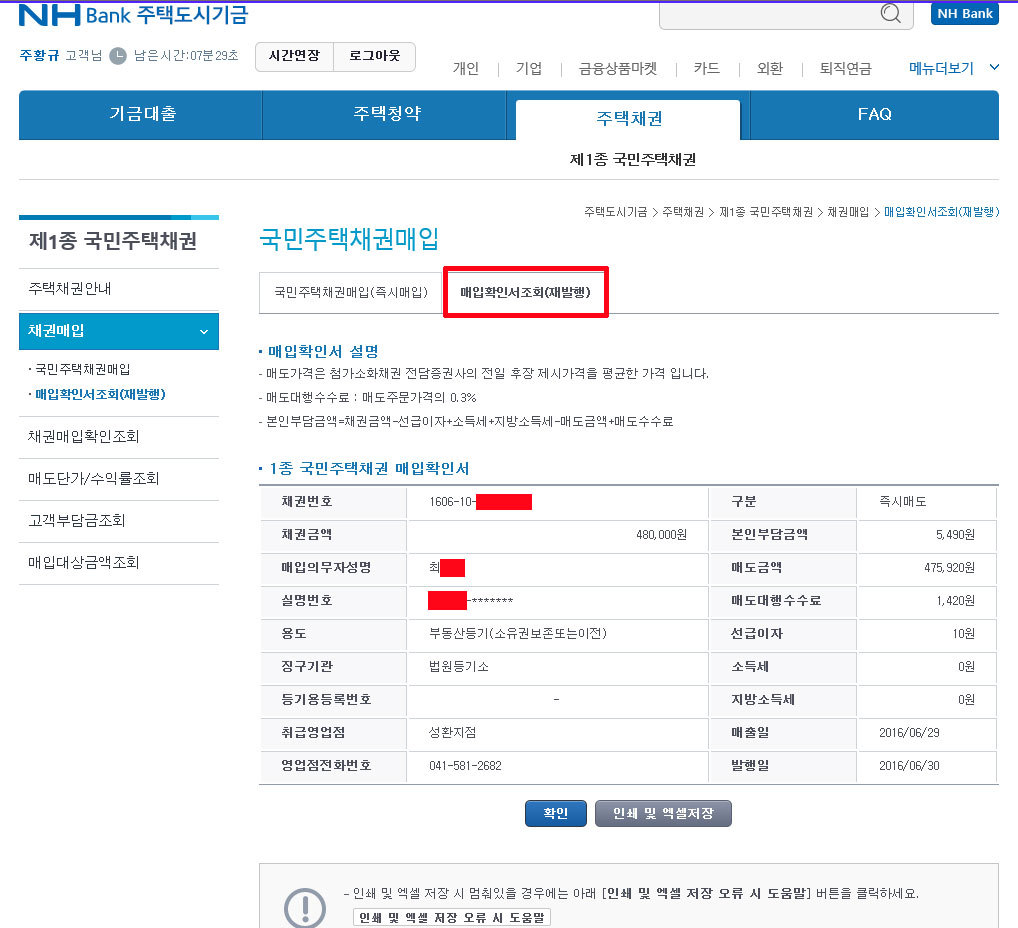The image size is (1018, 928).
Task: Select the 국민주택채권매입(즉시매입) tab
Action: click(351, 293)
